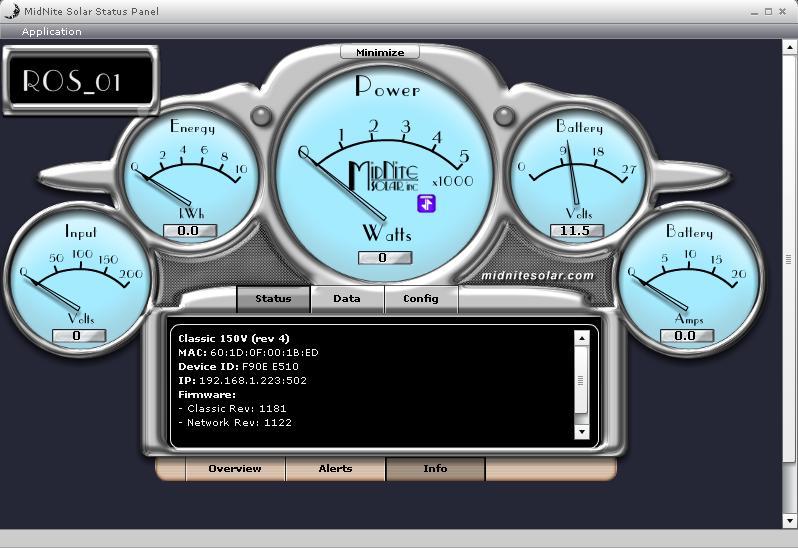
Task: Click the Input Volts gauge dial
Action: [79, 279]
